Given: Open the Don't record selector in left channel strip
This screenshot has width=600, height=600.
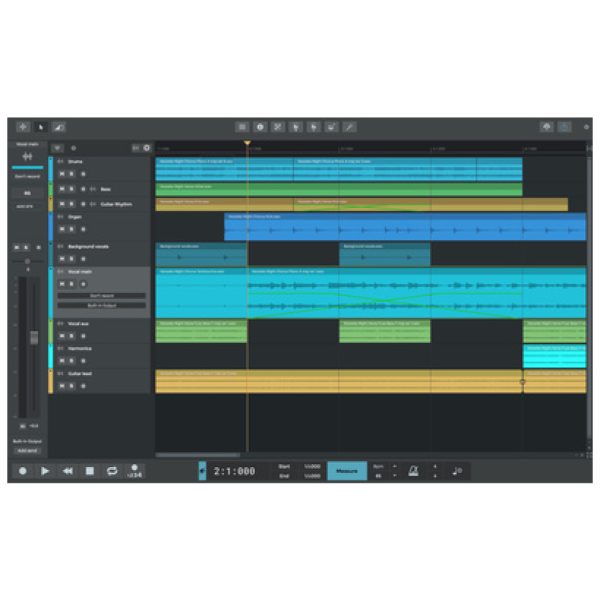Looking at the screenshot, I should [x=27, y=176].
